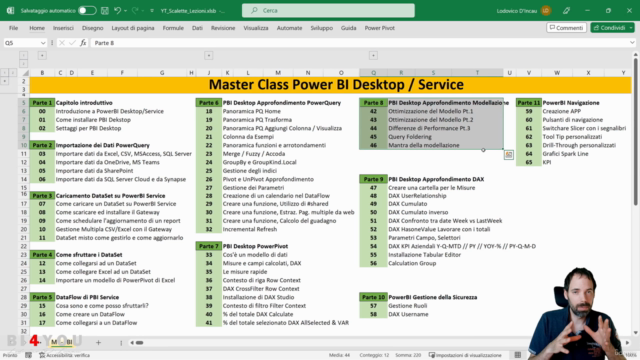
Task: Open the Automate ribbon tab
Action: (289, 28)
